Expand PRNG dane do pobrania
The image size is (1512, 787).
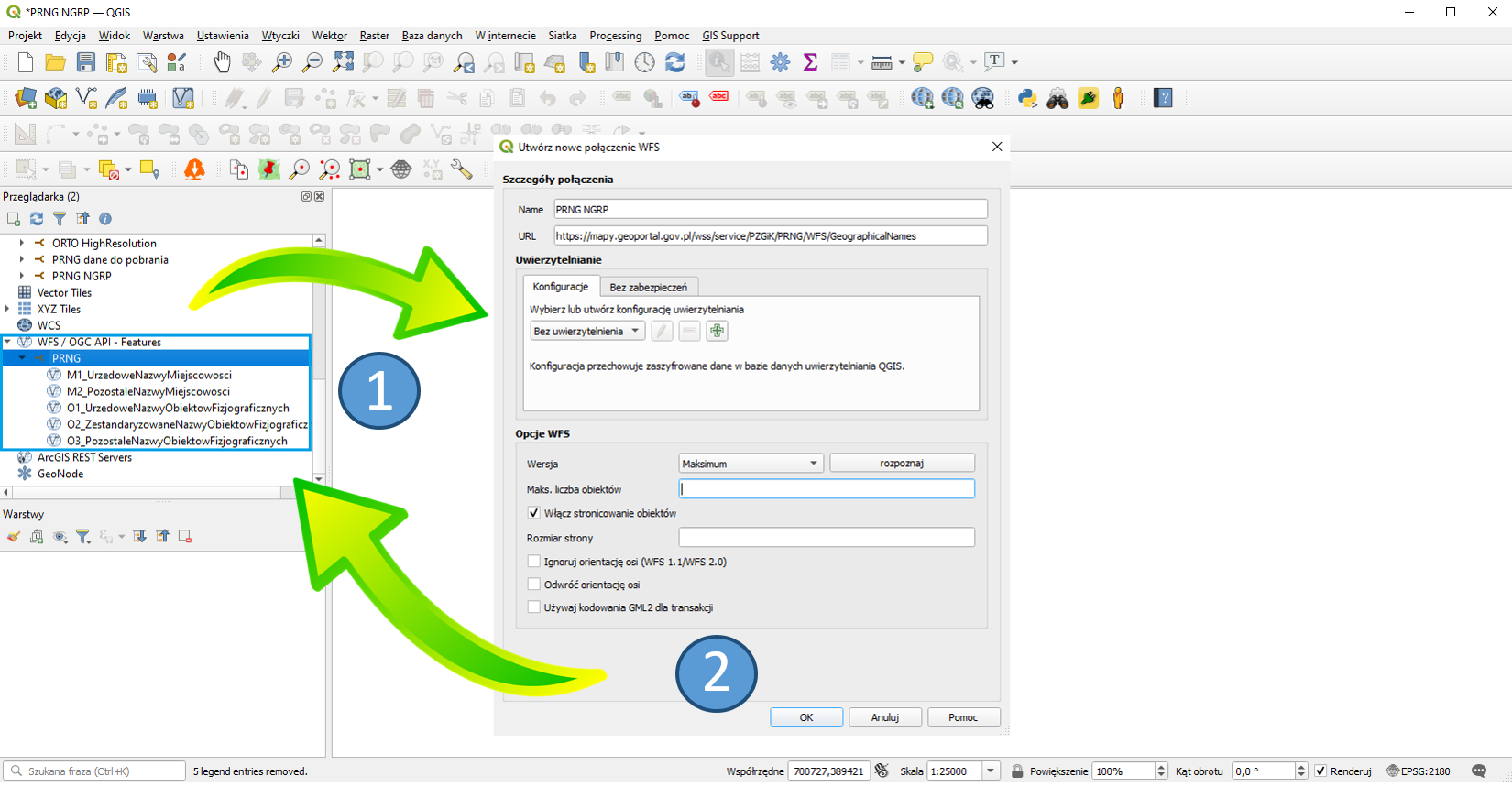pyautogui.click(x=22, y=259)
